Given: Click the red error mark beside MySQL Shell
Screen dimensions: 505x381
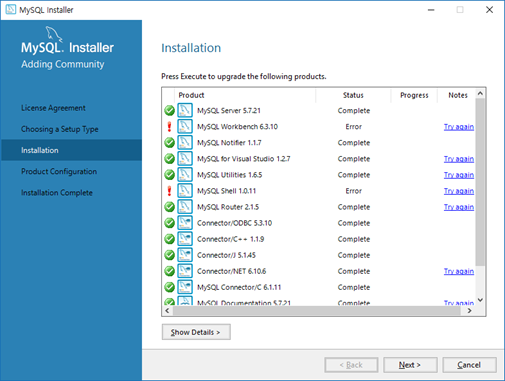Looking at the screenshot, I should point(169,191).
